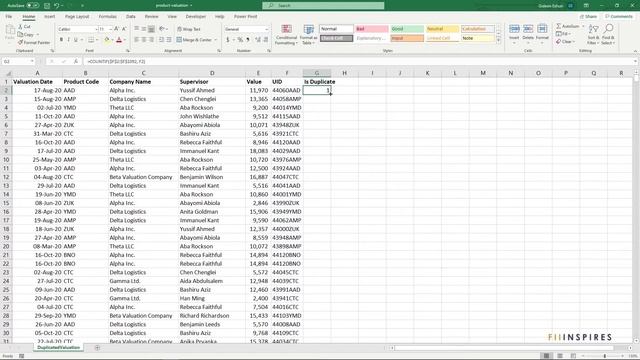Select Middle Align icon
This screenshot has width=640, height=360.
pyautogui.click(x=144, y=29)
